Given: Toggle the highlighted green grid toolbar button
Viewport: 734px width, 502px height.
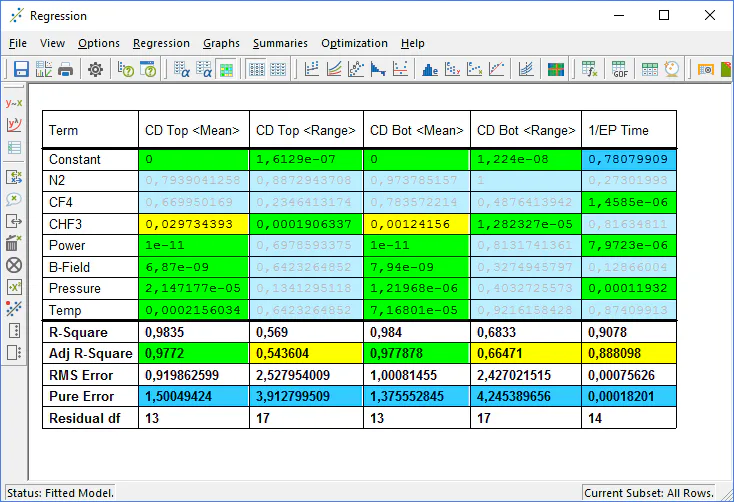Looking at the screenshot, I should (x=227, y=70).
